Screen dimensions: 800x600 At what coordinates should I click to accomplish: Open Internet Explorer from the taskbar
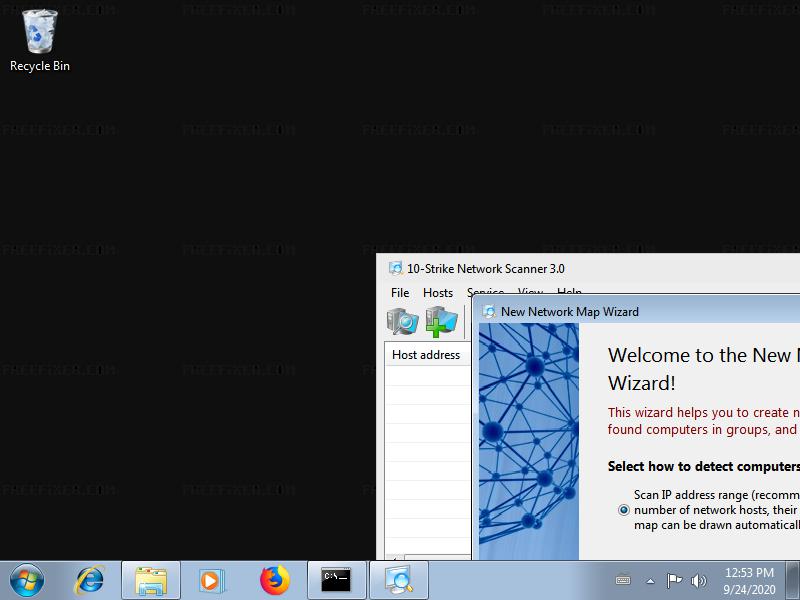coord(90,580)
